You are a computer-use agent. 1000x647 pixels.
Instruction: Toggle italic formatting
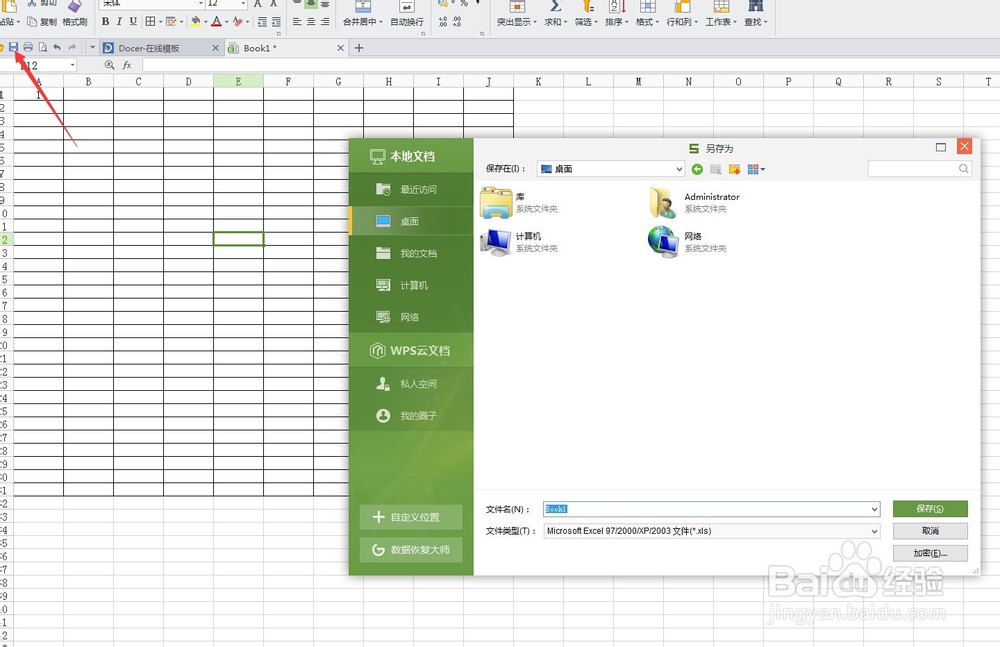point(119,22)
